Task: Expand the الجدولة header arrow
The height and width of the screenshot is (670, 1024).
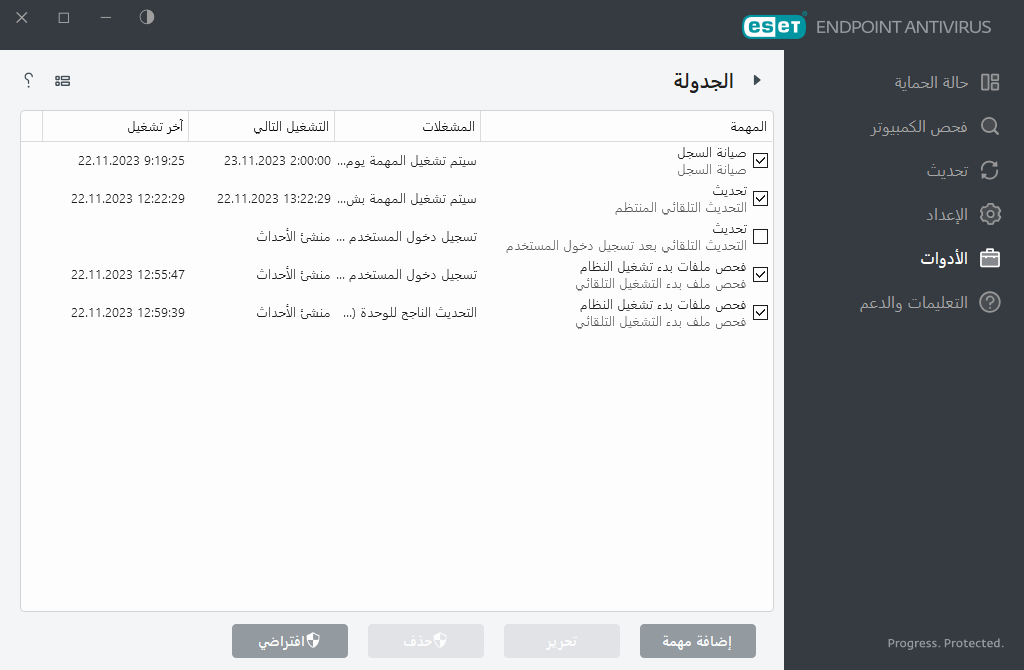Action: [758, 80]
